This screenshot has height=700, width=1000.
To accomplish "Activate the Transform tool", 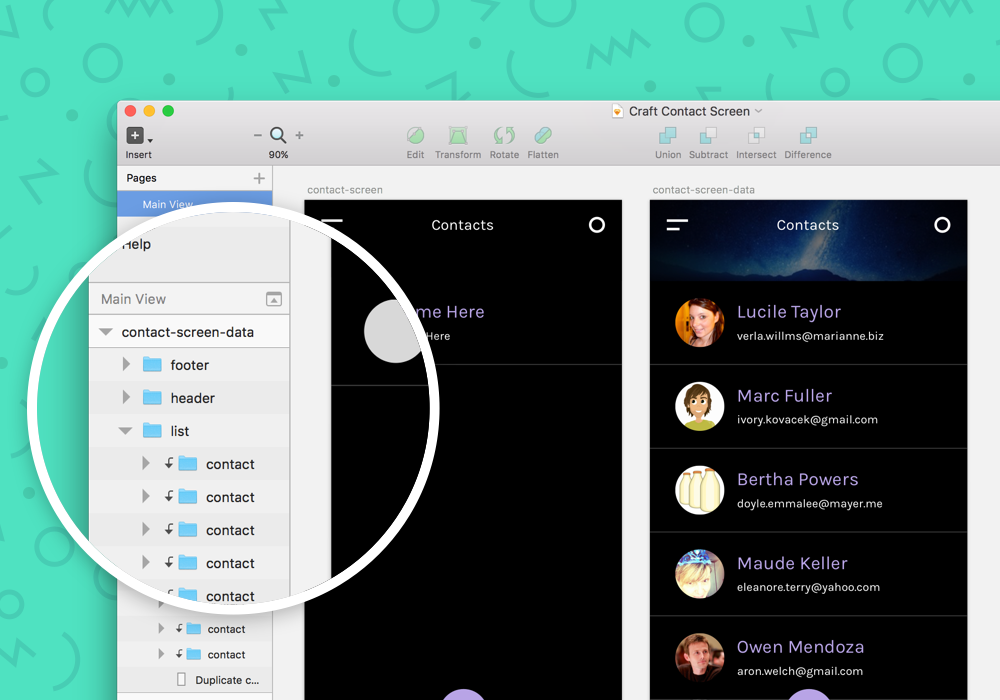I will [458, 140].
